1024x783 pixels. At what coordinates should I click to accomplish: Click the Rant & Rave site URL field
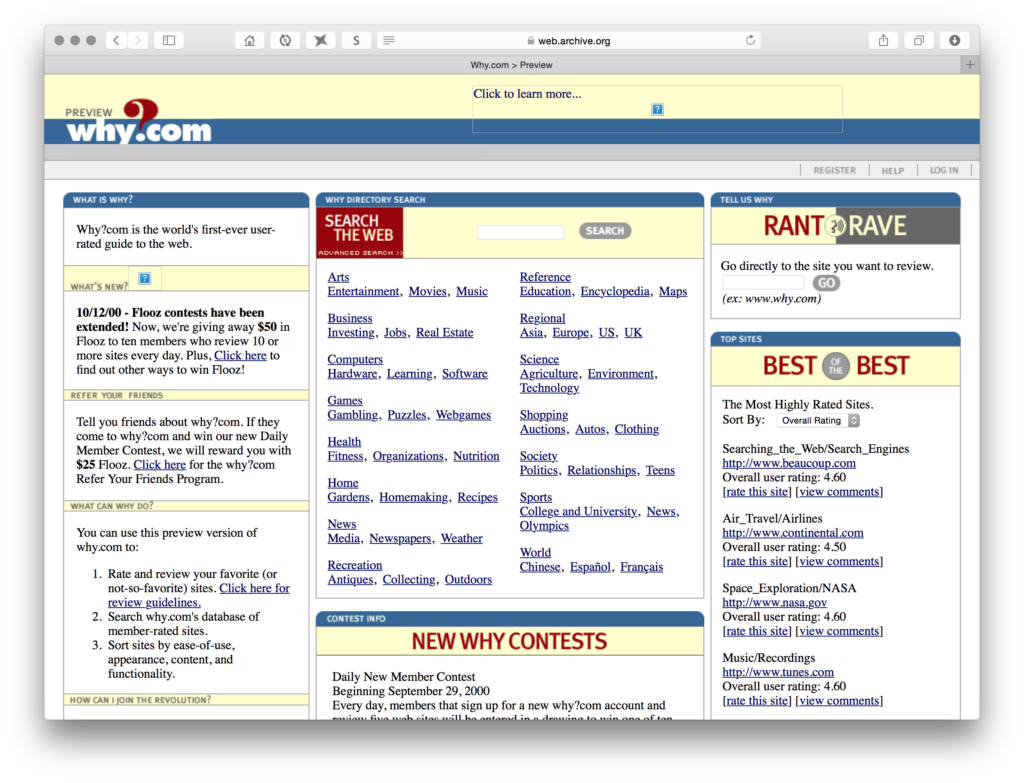tap(762, 284)
